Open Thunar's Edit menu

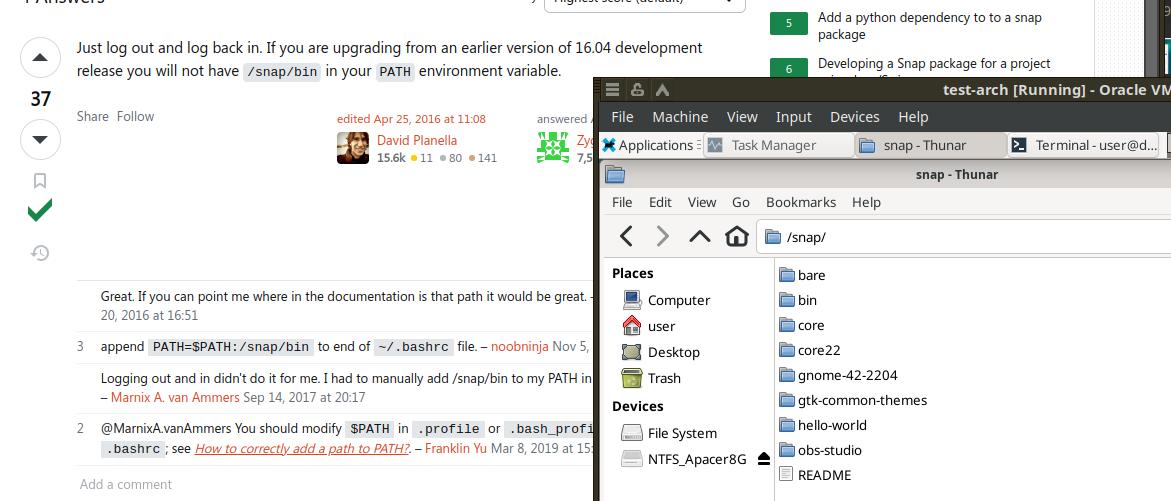click(660, 202)
